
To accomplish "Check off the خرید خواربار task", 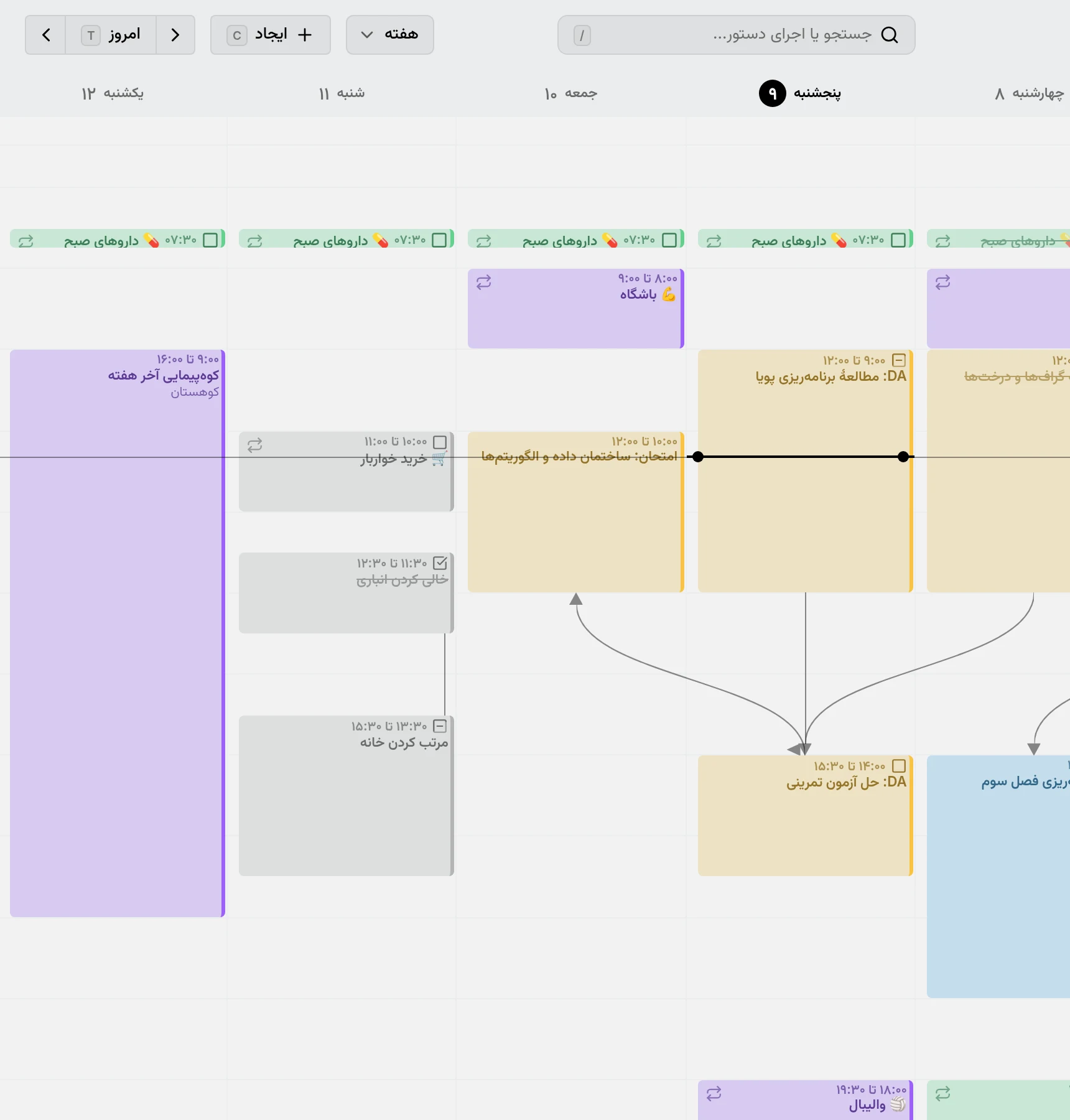I will 440,442.
